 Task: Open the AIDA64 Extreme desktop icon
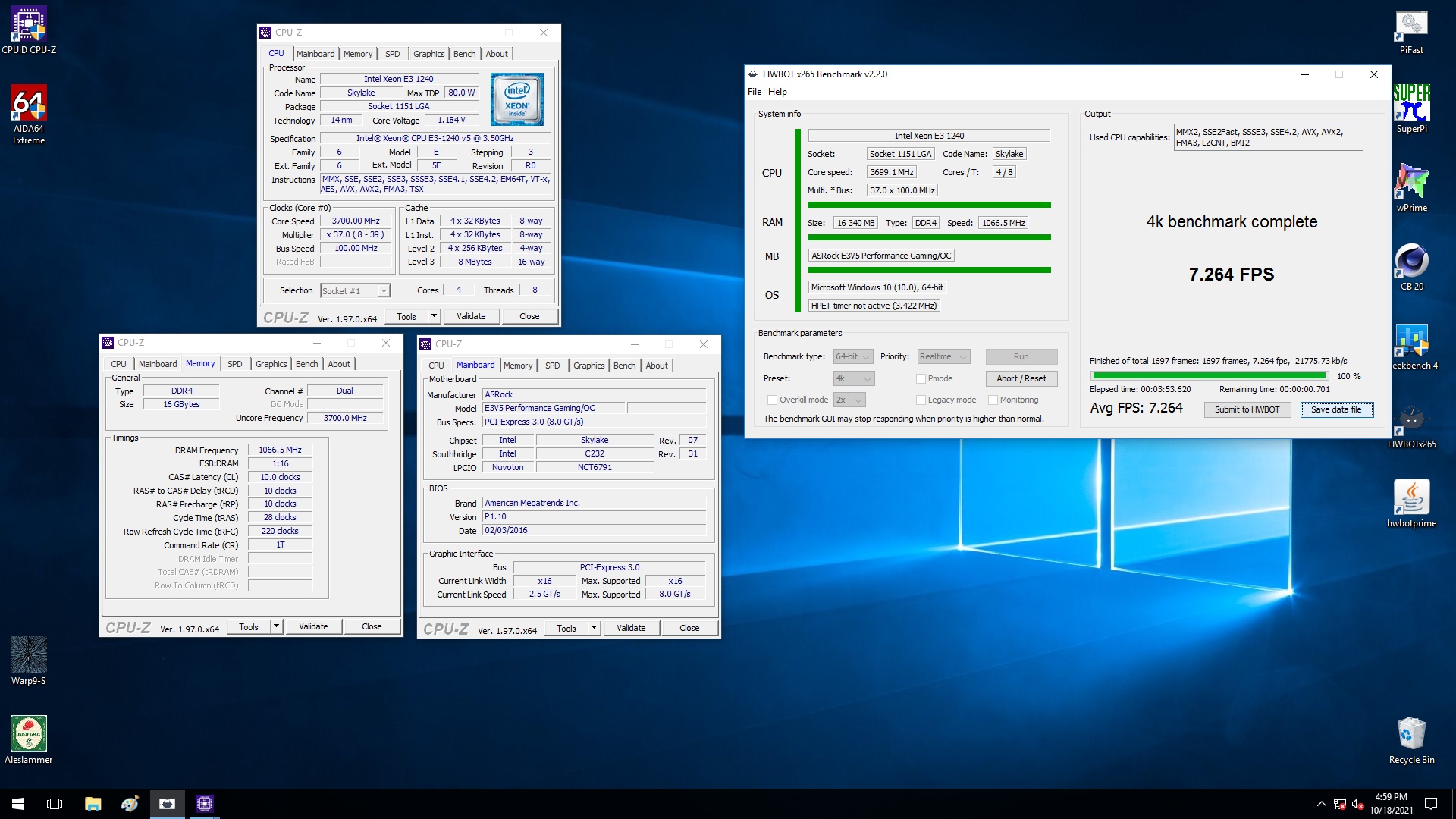click(x=29, y=114)
